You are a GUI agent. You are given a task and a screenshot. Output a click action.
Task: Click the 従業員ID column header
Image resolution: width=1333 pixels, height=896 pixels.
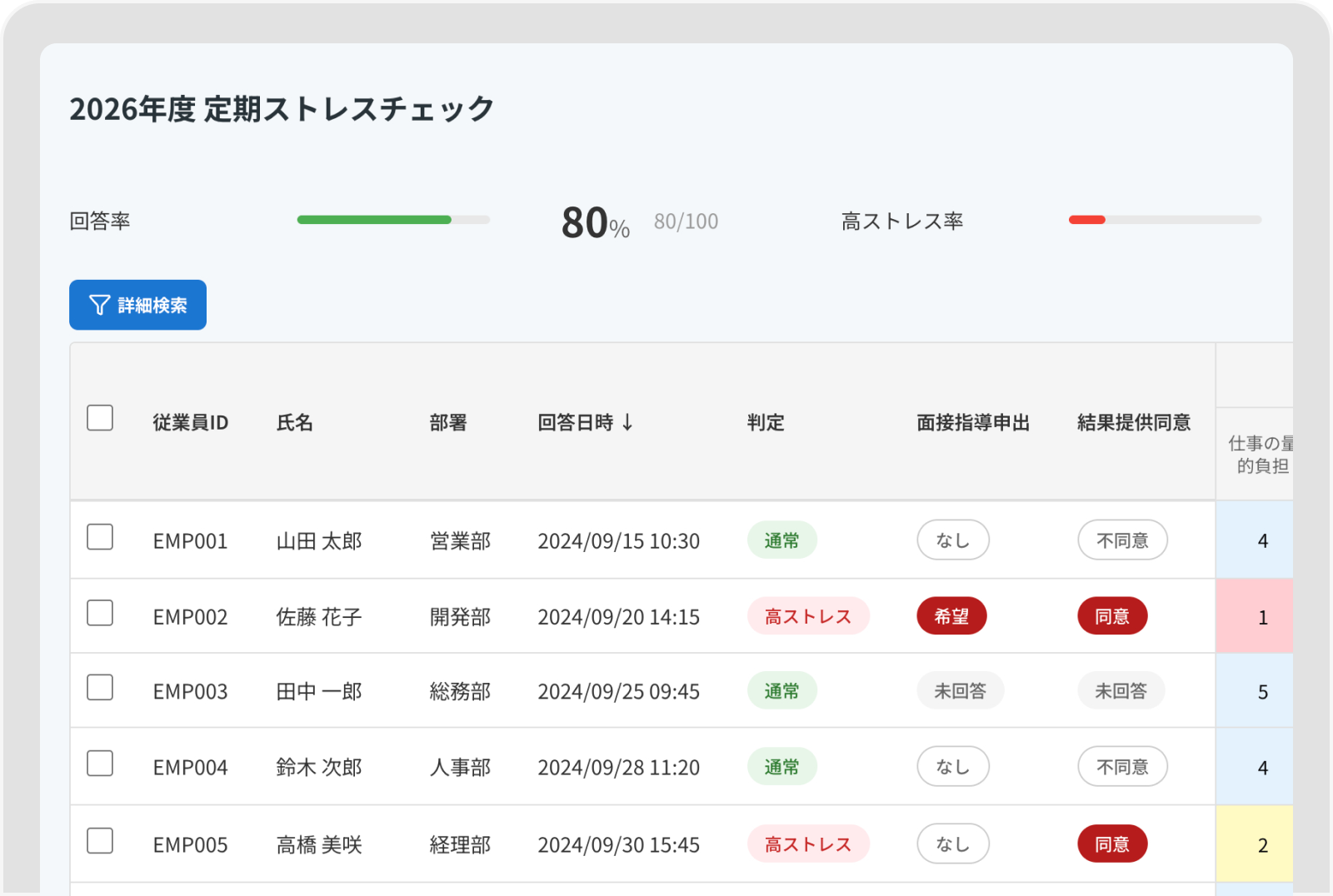(190, 422)
